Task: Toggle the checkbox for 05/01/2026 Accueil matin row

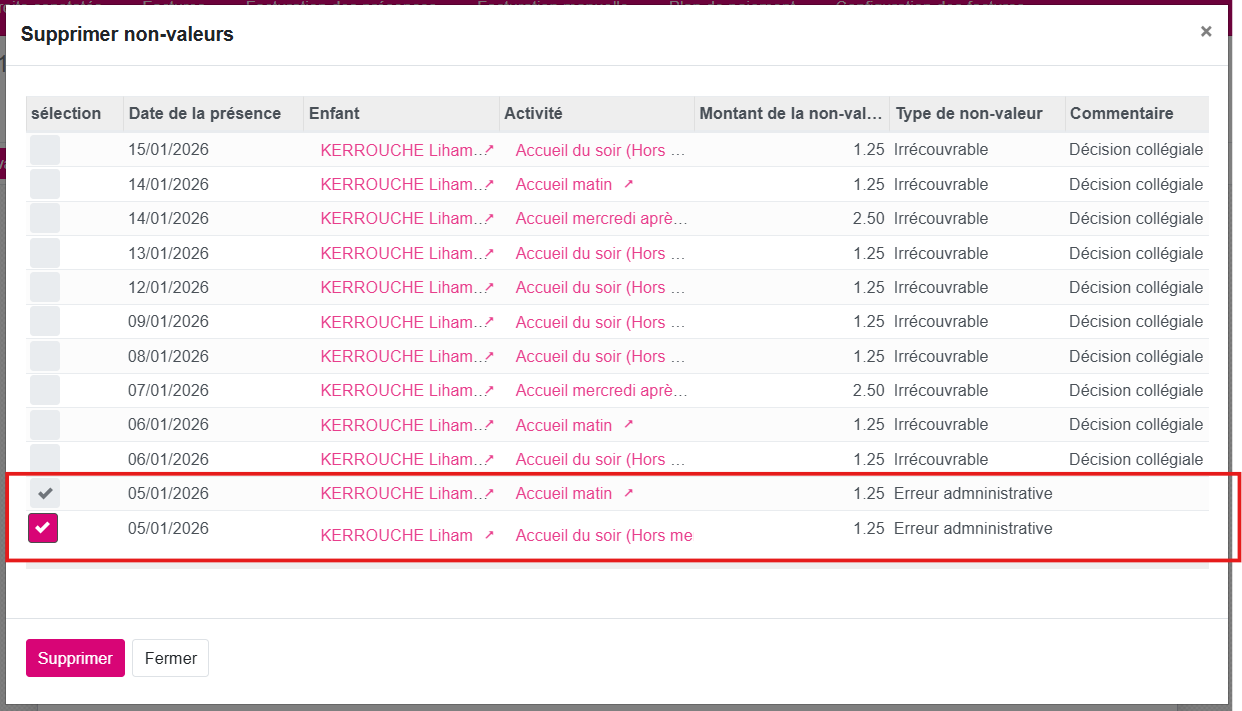Action: [44, 493]
